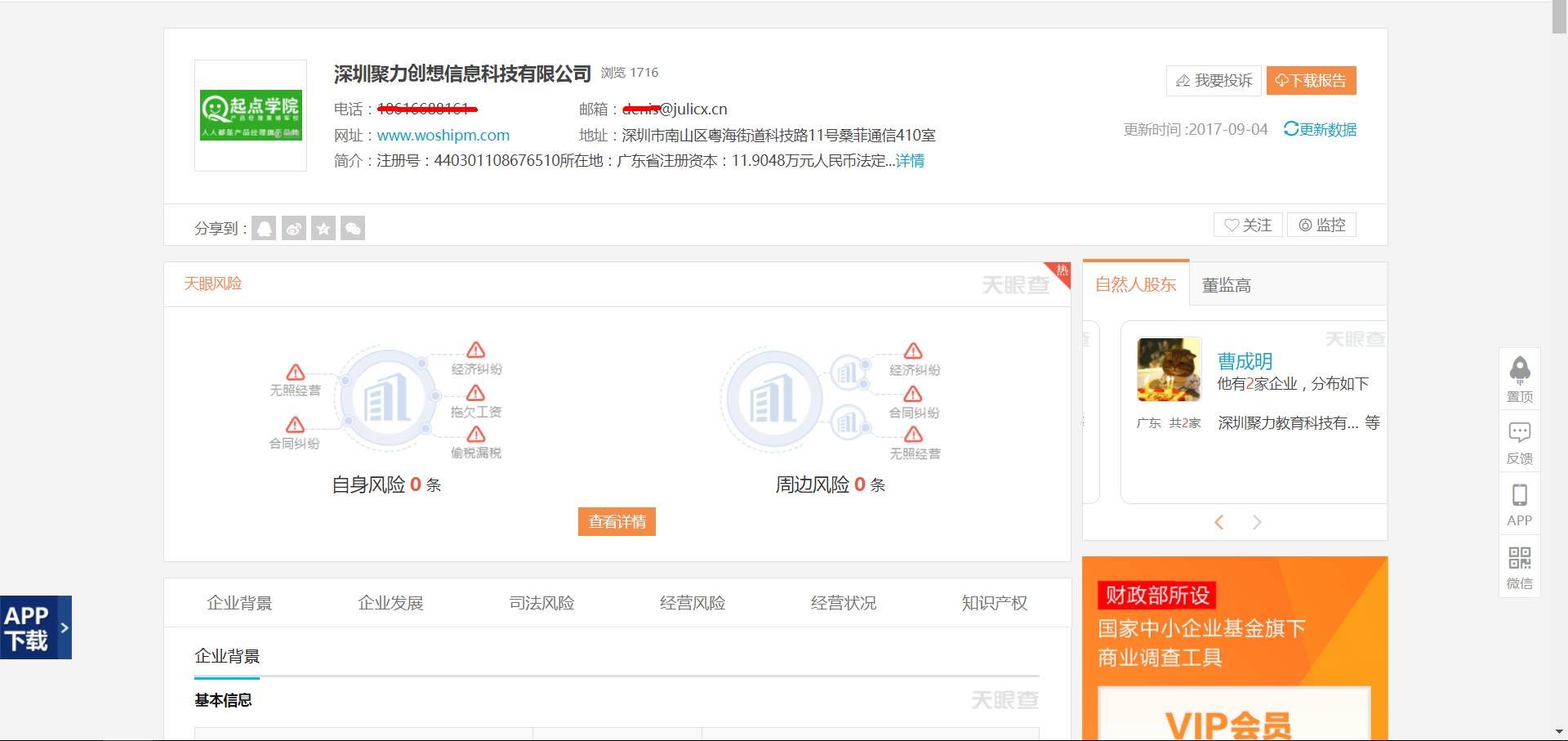Screen dimensions: 1568x741
Task: Click the 财政部所设 label on banner
Action: (x=1157, y=595)
